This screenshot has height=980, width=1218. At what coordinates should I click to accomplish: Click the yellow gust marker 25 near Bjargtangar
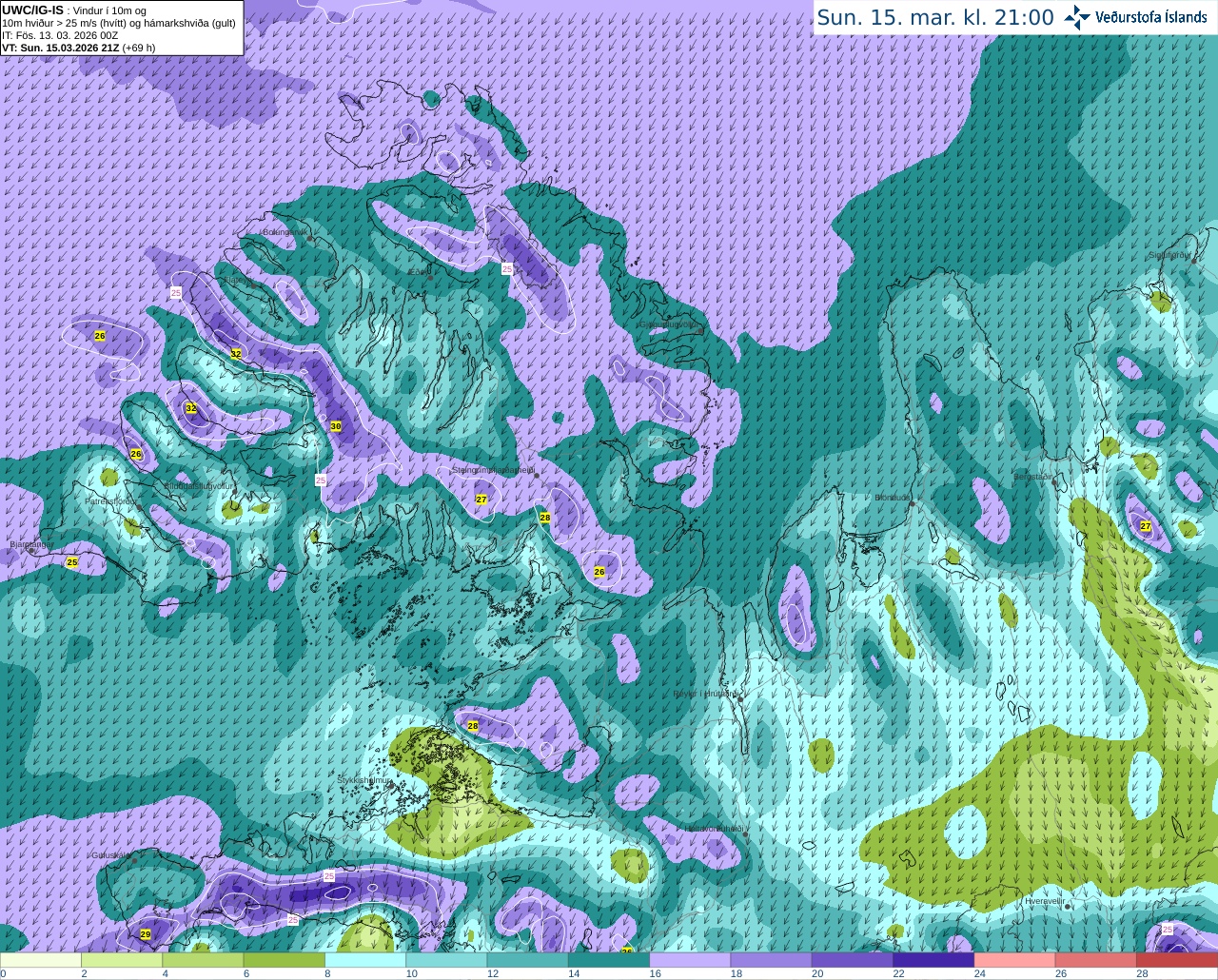72,562
